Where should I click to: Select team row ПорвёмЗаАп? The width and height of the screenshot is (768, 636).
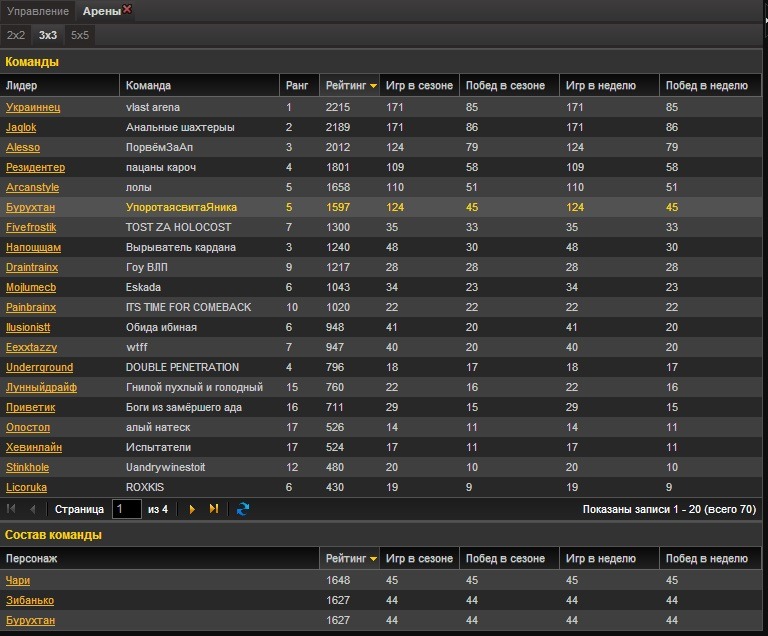pos(381,147)
